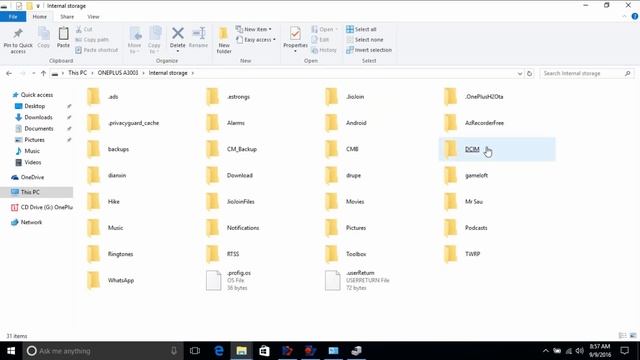Click History in the ribbon
The width and height of the screenshot is (640, 360).
(324, 50)
